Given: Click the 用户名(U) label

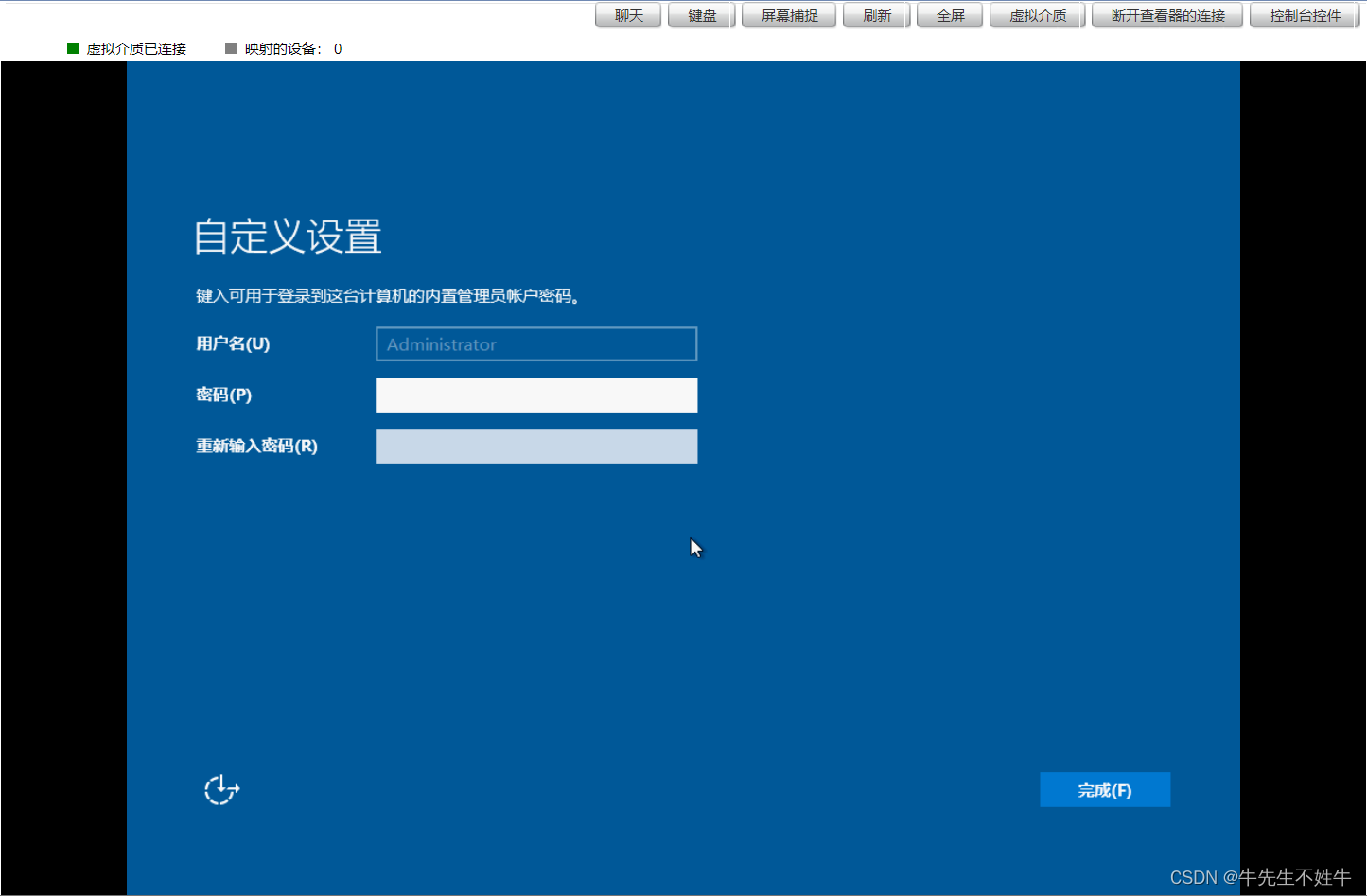Looking at the screenshot, I should pos(233,344).
